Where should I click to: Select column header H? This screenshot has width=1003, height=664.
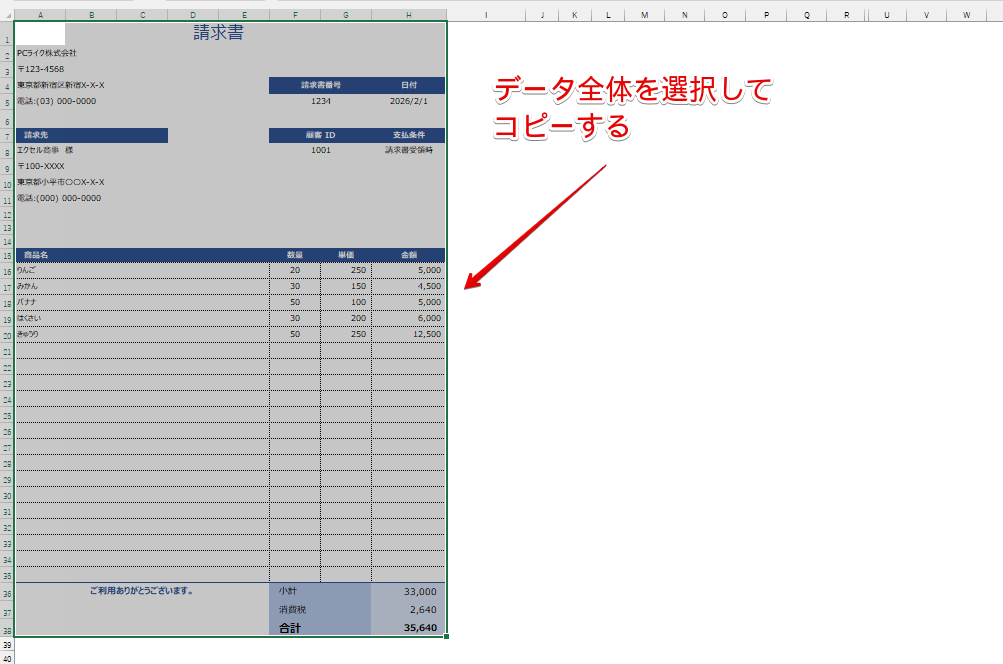click(408, 14)
